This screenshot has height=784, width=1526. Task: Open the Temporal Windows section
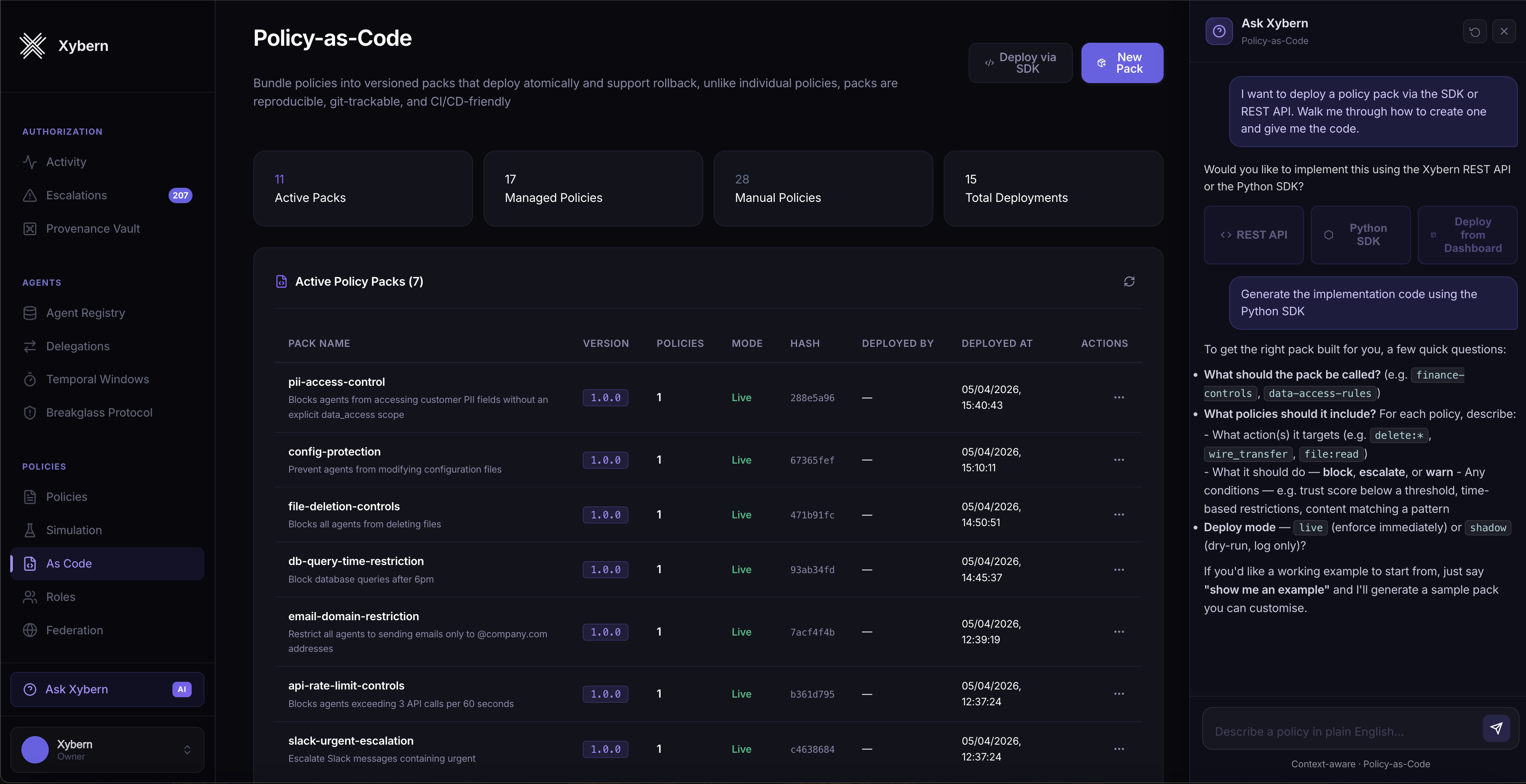[x=97, y=379]
